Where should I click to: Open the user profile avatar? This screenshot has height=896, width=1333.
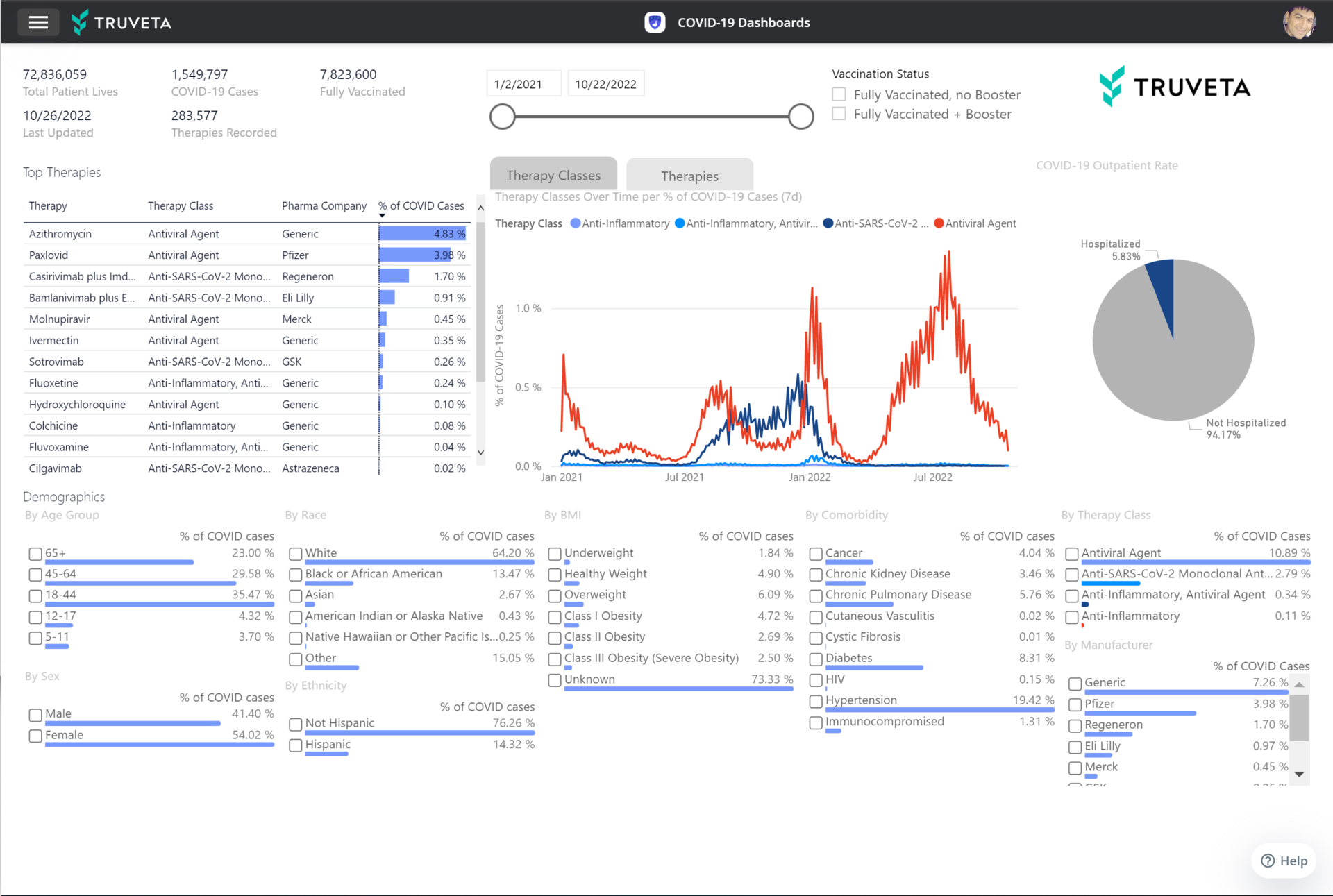[x=1299, y=22]
